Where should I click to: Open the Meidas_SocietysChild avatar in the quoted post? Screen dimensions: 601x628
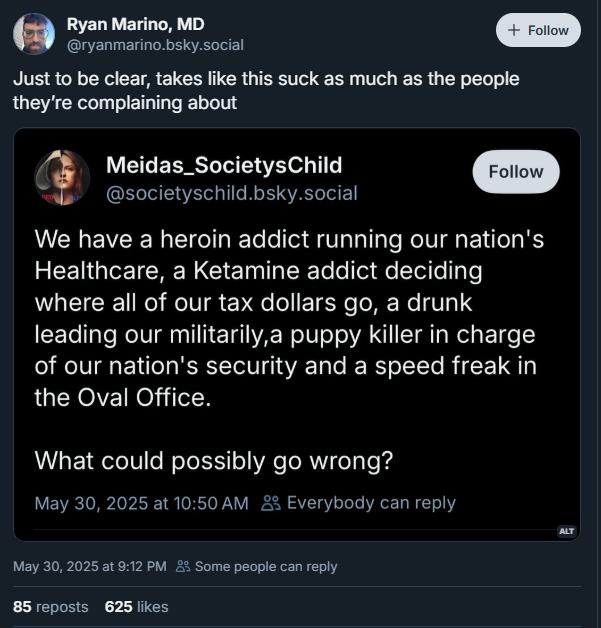coord(59,178)
